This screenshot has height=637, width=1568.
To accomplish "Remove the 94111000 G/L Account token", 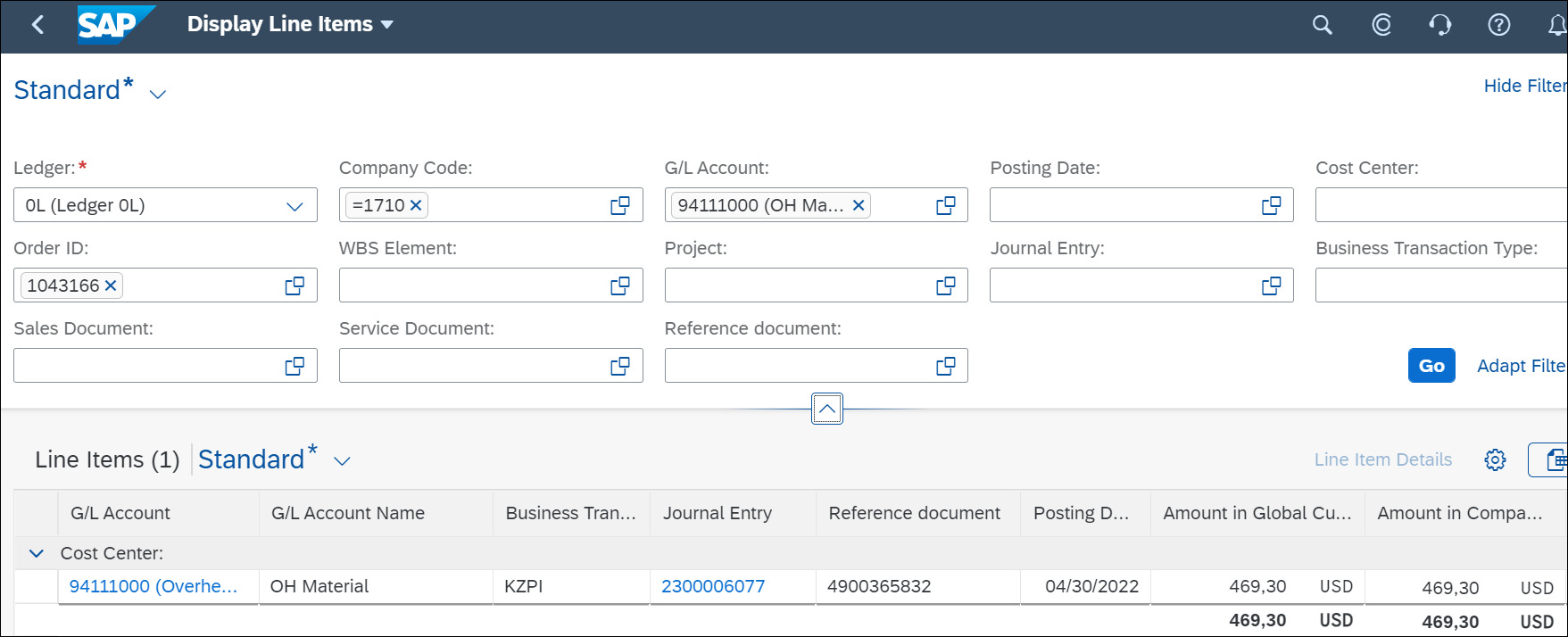I will (858, 205).
